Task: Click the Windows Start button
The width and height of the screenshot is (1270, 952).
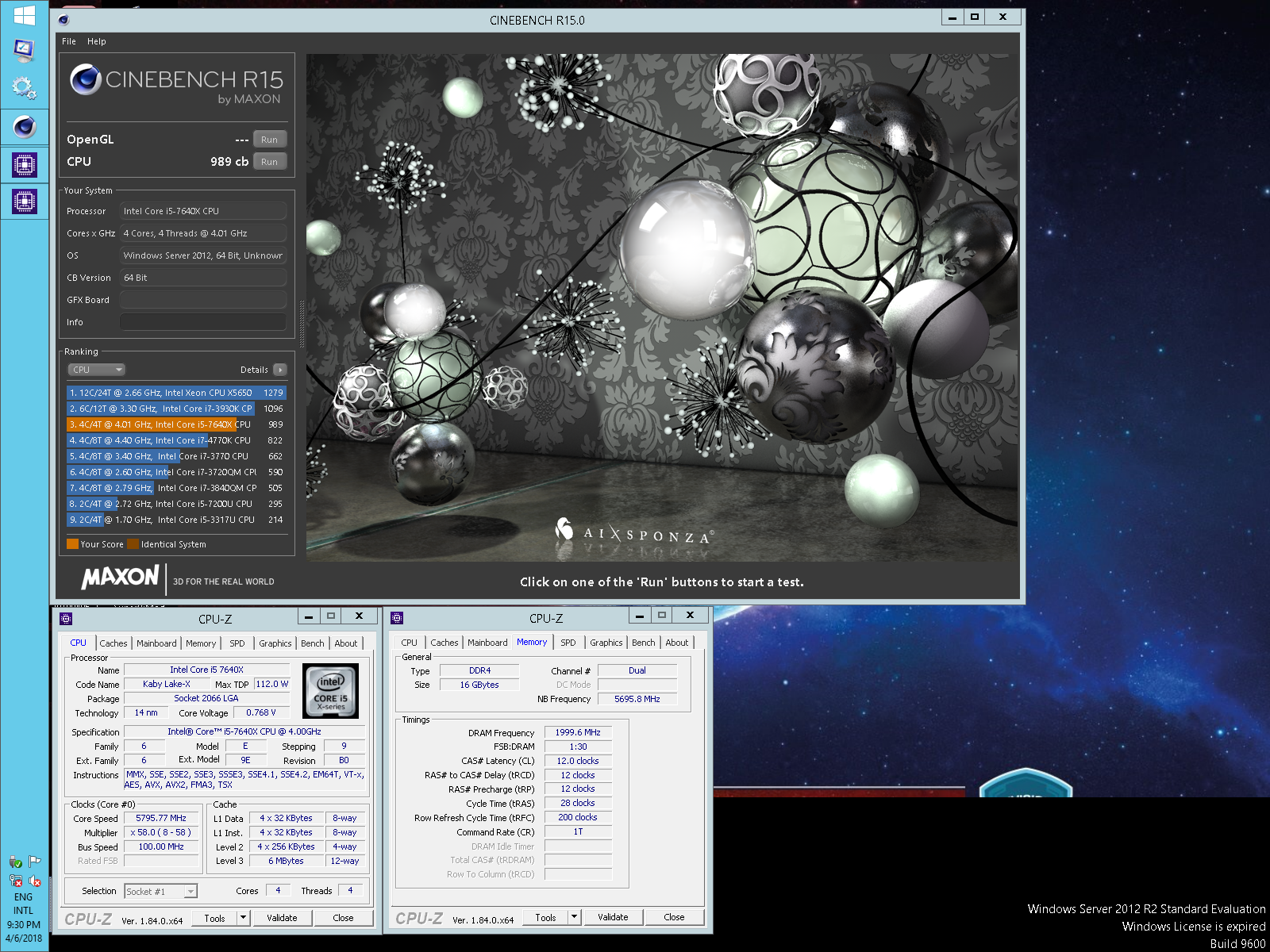Action: [x=24, y=15]
